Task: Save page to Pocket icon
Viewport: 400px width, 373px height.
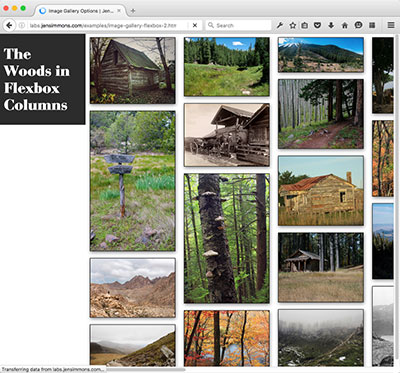Action: click(317, 25)
